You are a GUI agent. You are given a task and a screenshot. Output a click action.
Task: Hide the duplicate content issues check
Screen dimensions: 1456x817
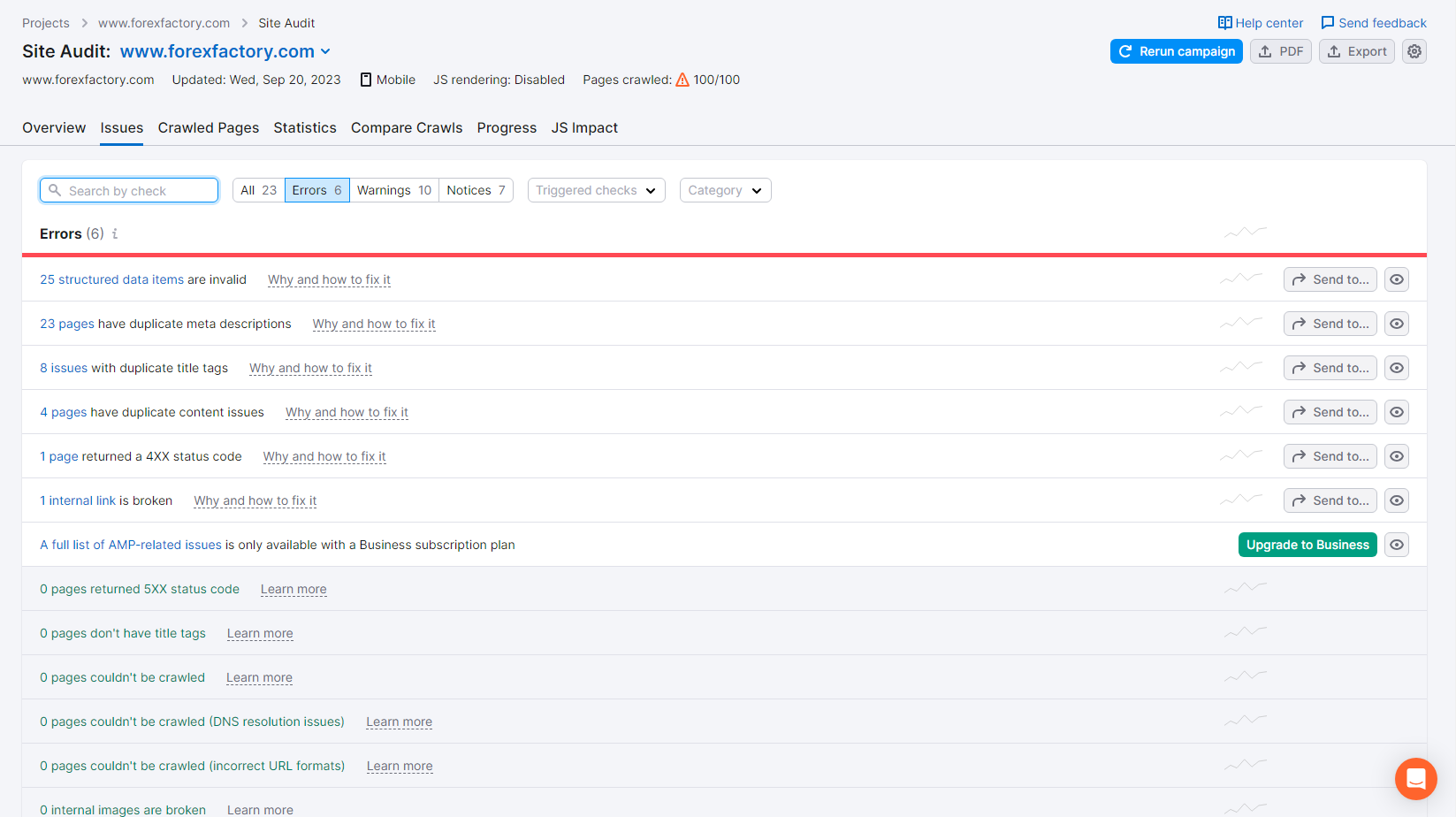[1397, 412]
